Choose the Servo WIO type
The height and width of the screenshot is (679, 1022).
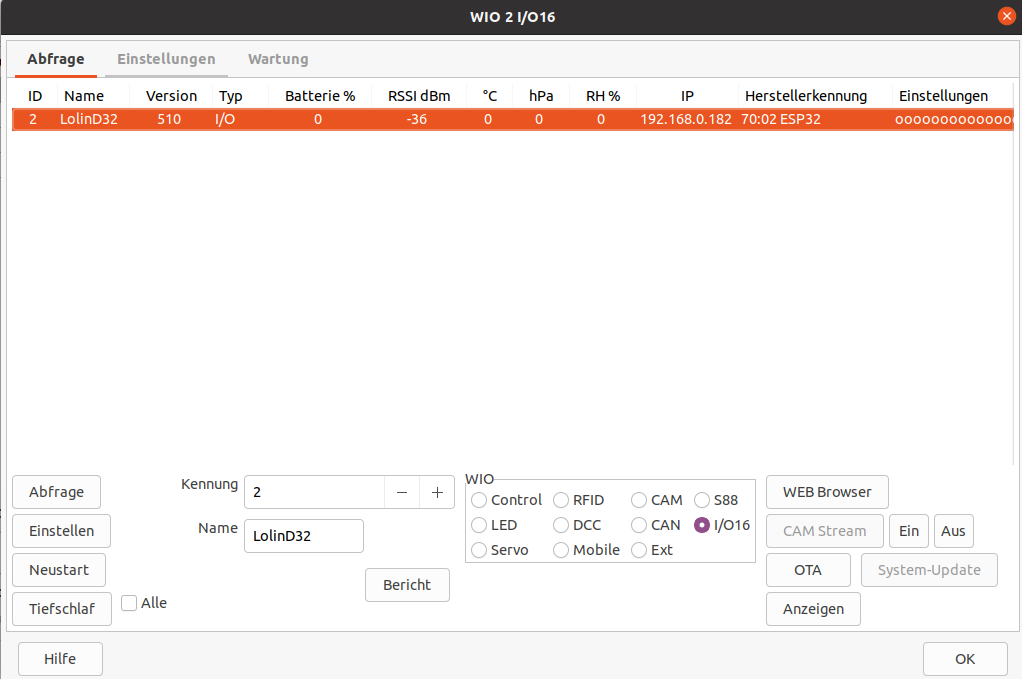(x=480, y=550)
